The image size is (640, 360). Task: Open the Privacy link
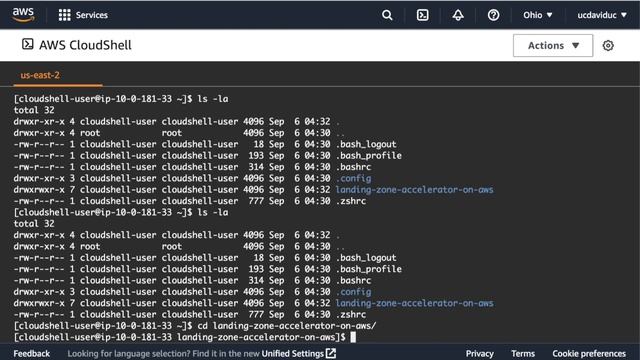tap(480, 353)
